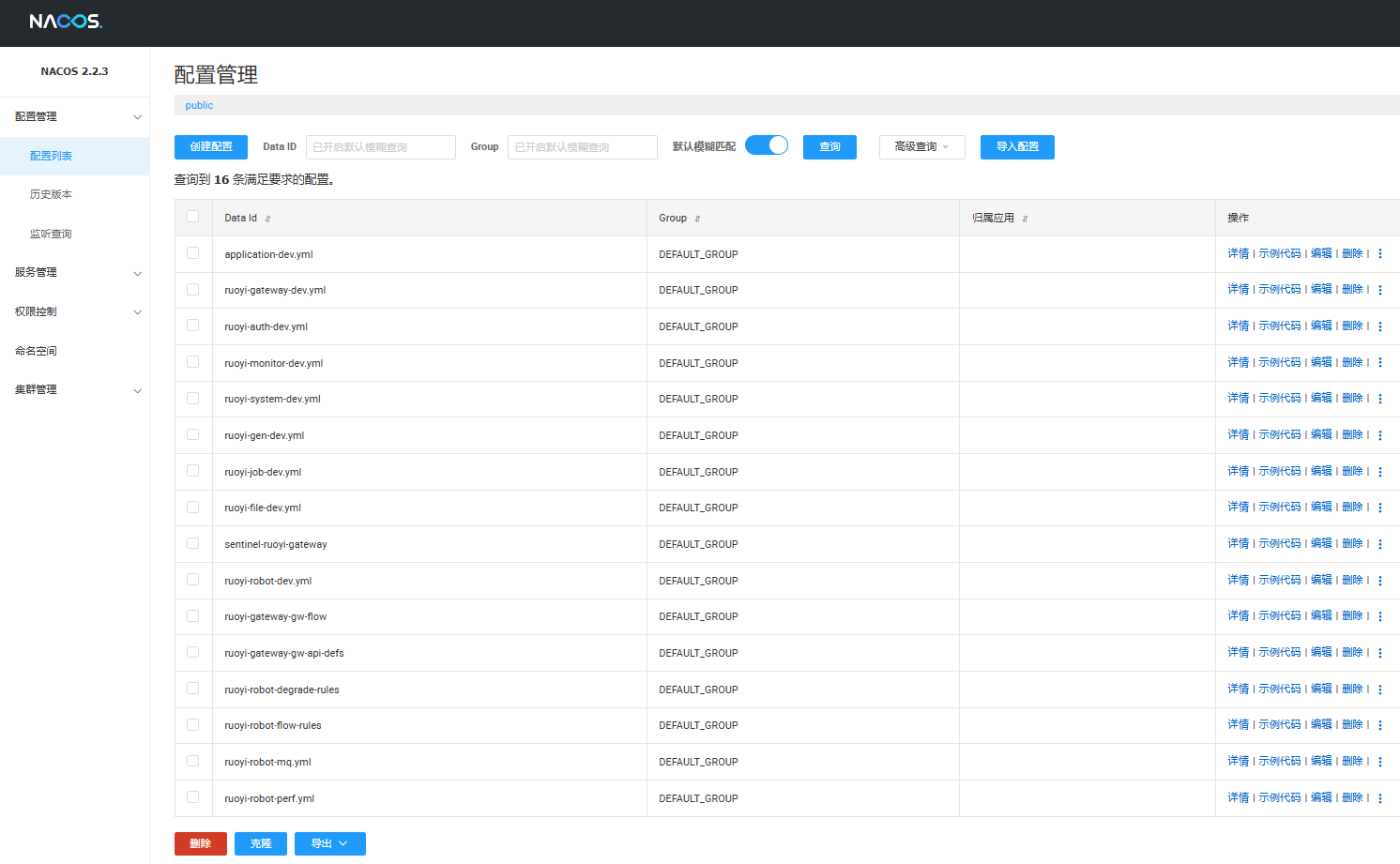Tick checkbox for ruoyi-system-dev.yml
Screen dimensions: 1400x864
(x=192, y=398)
